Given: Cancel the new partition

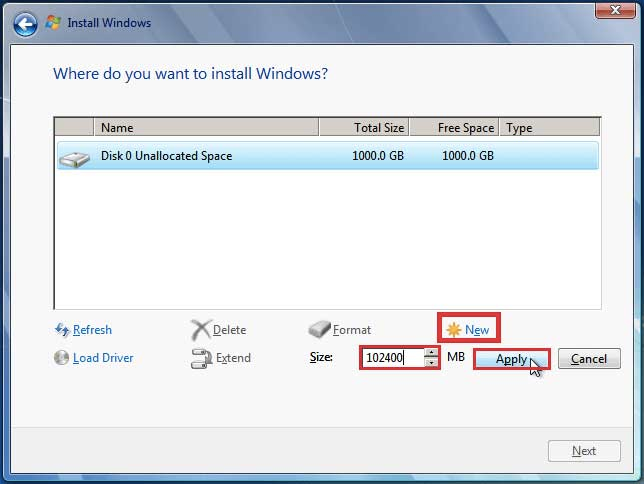Looking at the screenshot, I should click(x=589, y=359).
